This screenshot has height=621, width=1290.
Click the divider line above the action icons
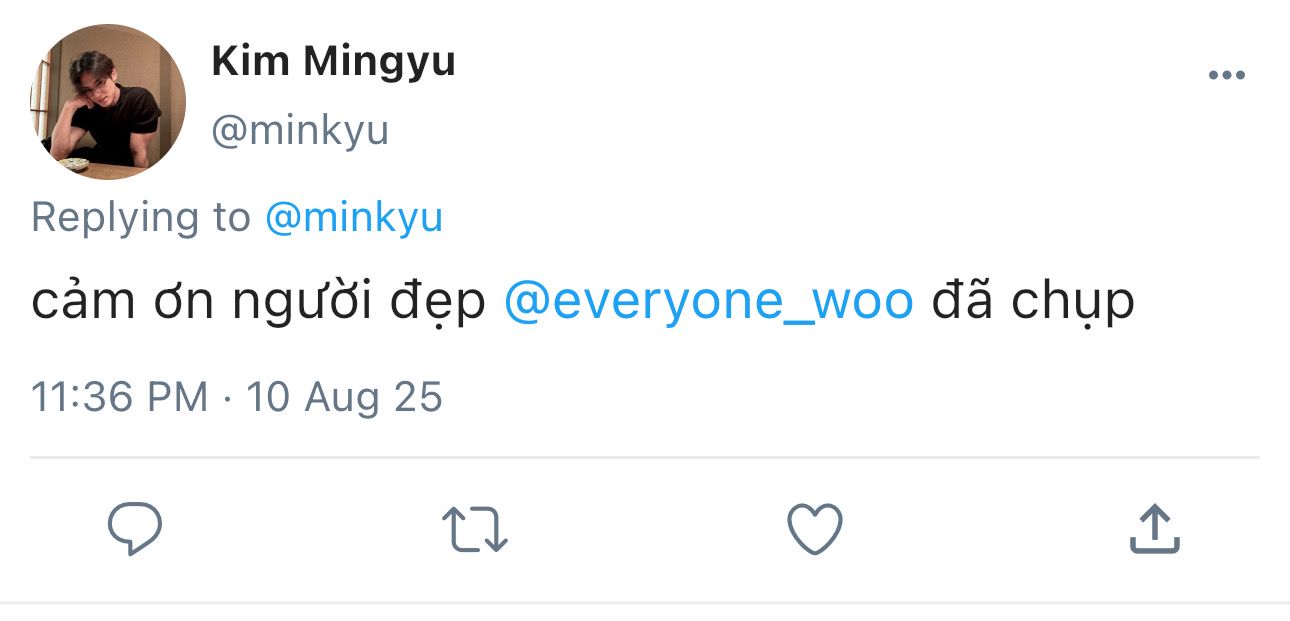tap(644, 458)
